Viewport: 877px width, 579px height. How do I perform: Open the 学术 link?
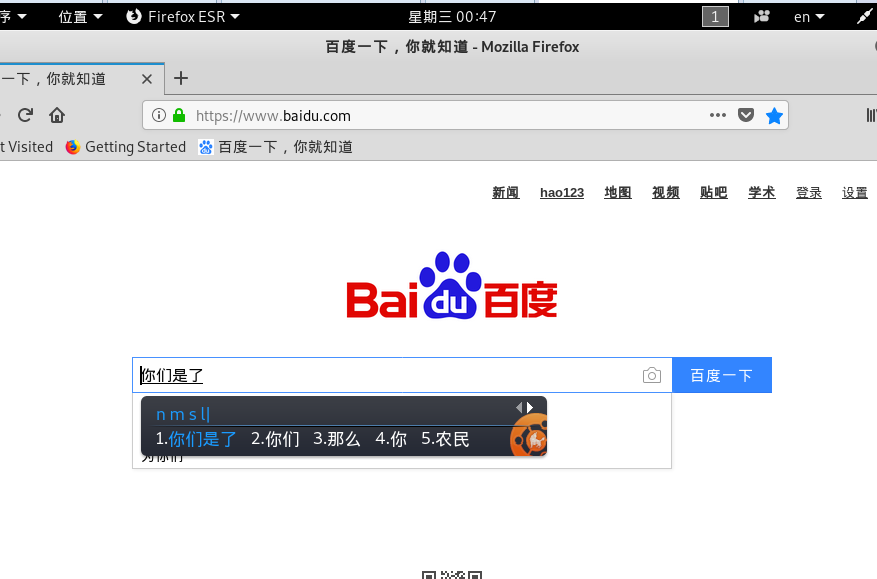[762, 193]
